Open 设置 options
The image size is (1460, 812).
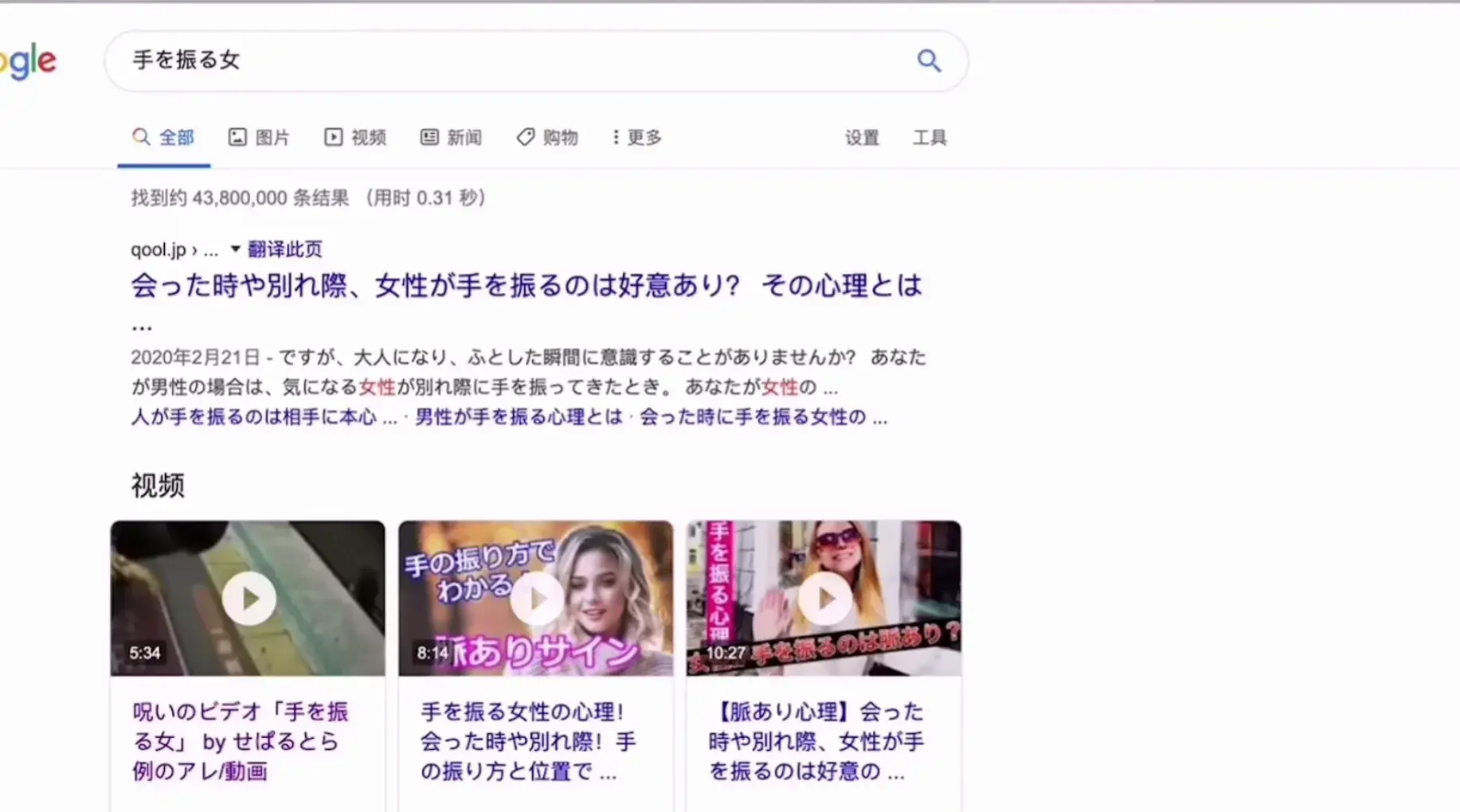(x=862, y=138)
